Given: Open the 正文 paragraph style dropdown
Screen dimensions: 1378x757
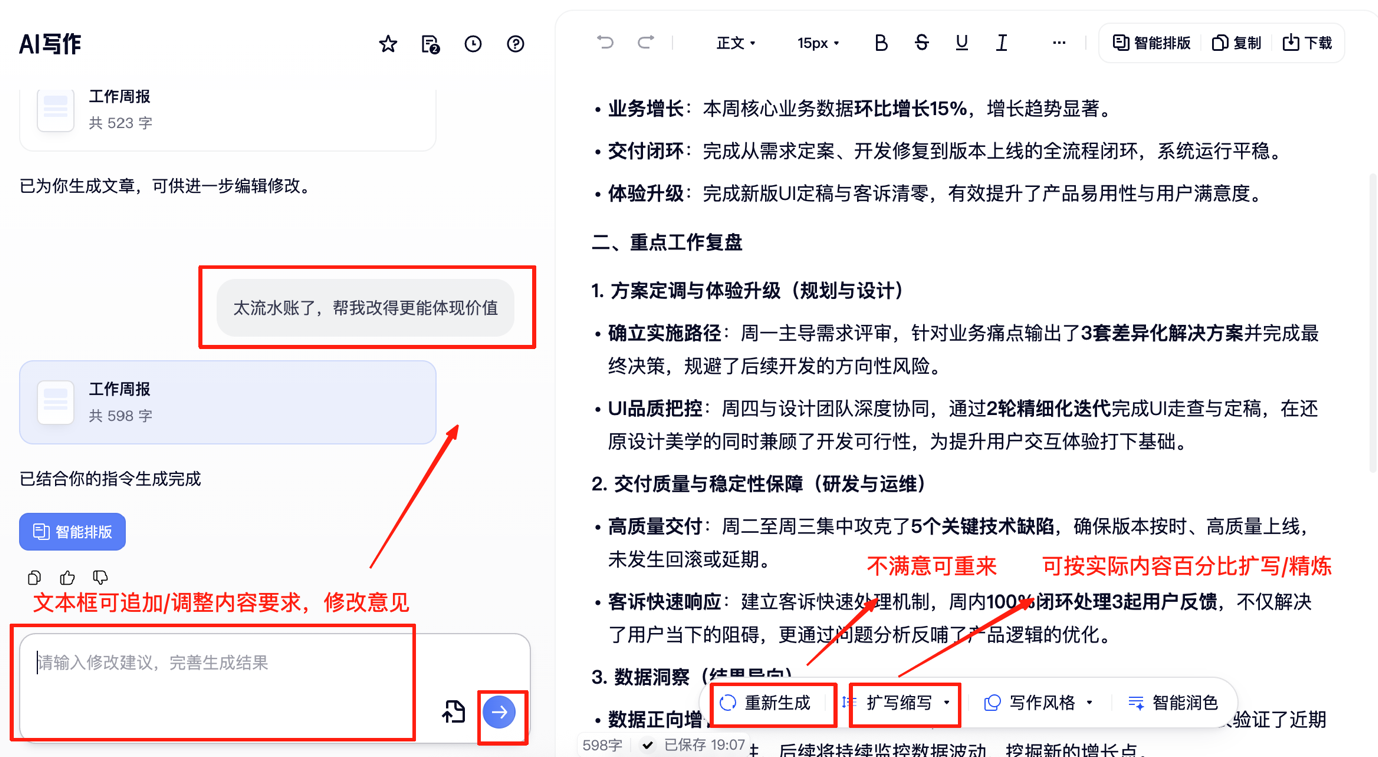Looking at the screenshot, I should (736, 43).
